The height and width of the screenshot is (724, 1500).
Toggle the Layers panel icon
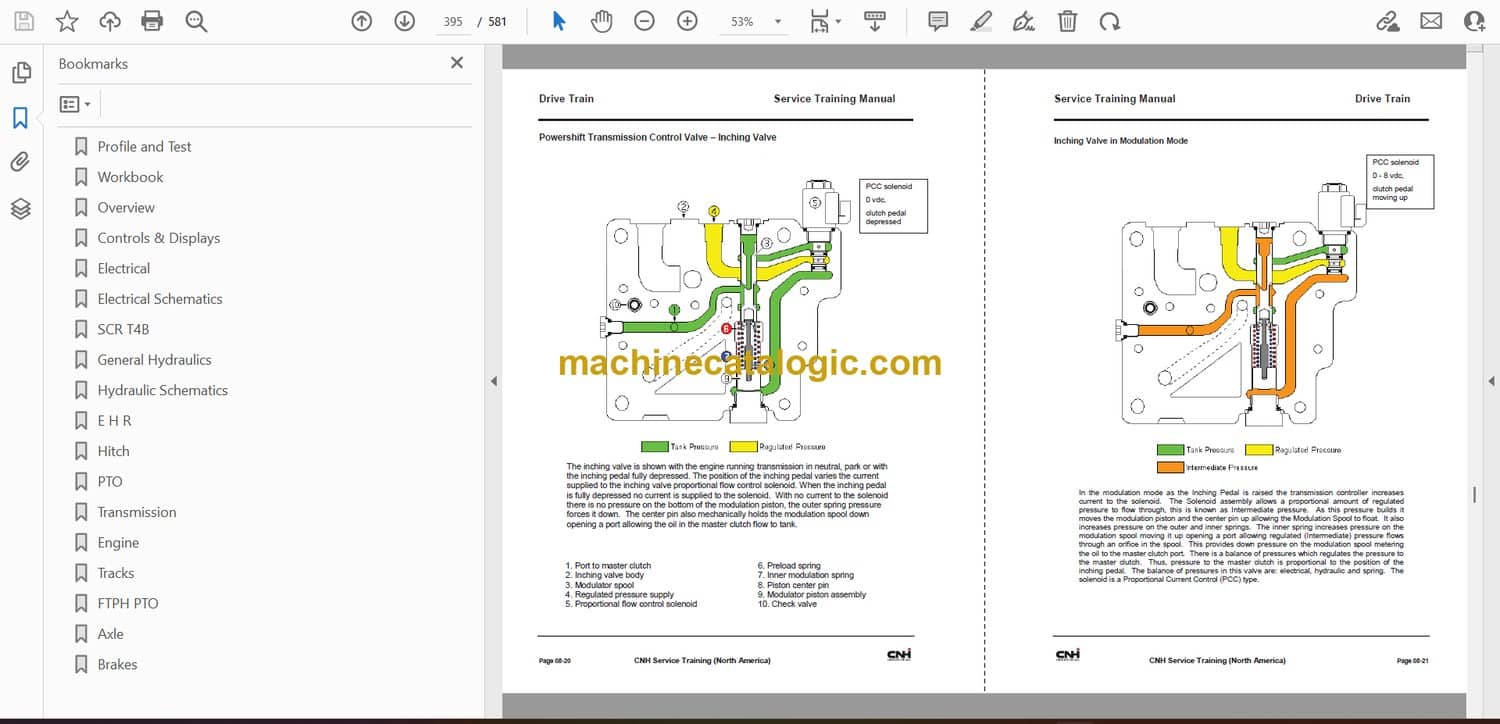coord(20,208)
